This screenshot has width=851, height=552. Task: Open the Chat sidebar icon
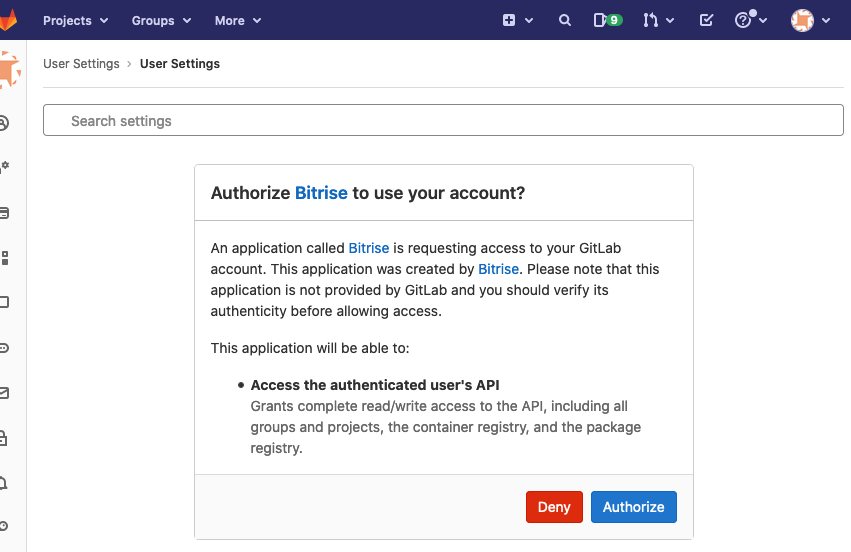click(x=4, y=302)
